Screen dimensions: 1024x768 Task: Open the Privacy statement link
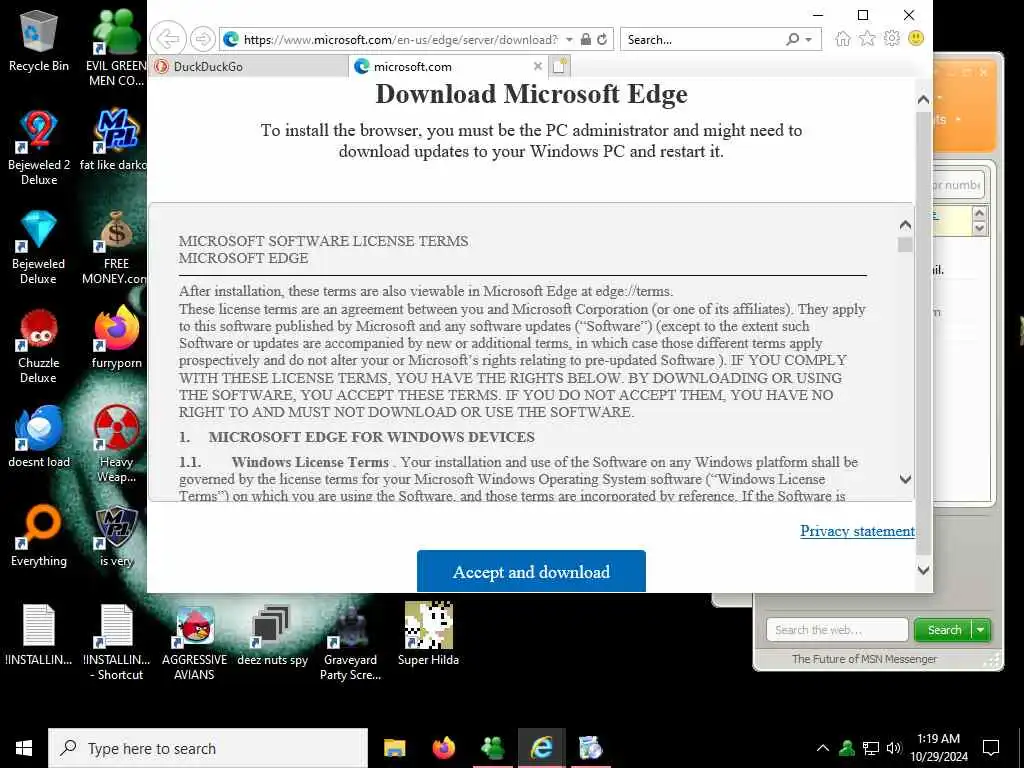coord(857,531)
